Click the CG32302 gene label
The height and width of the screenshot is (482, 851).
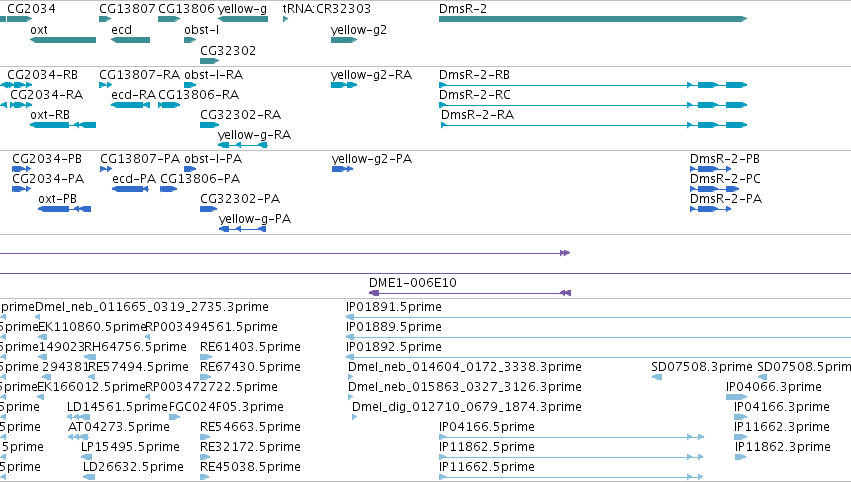[x=228, y=50]
